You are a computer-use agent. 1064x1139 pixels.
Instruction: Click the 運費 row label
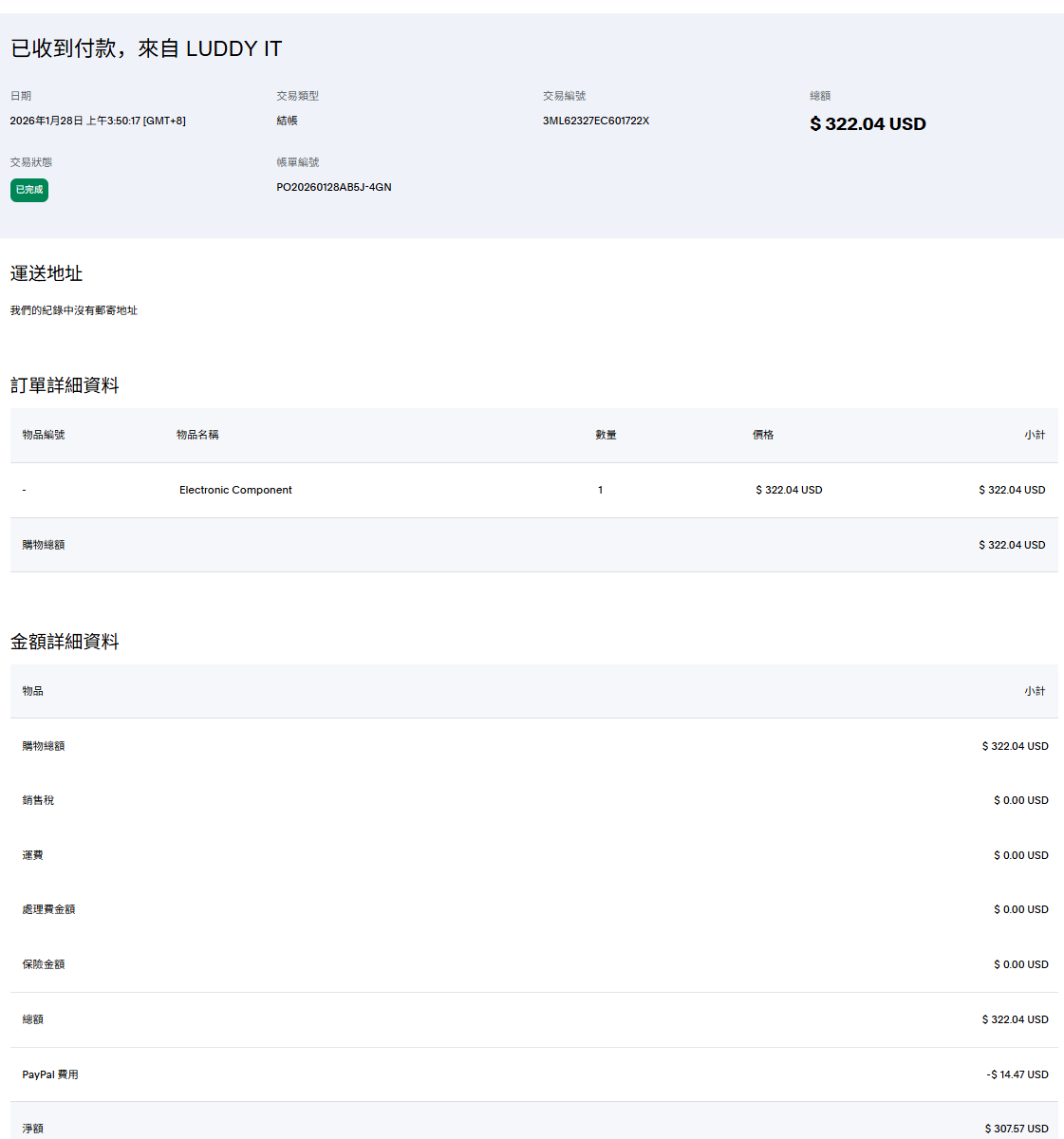point(33,855)
